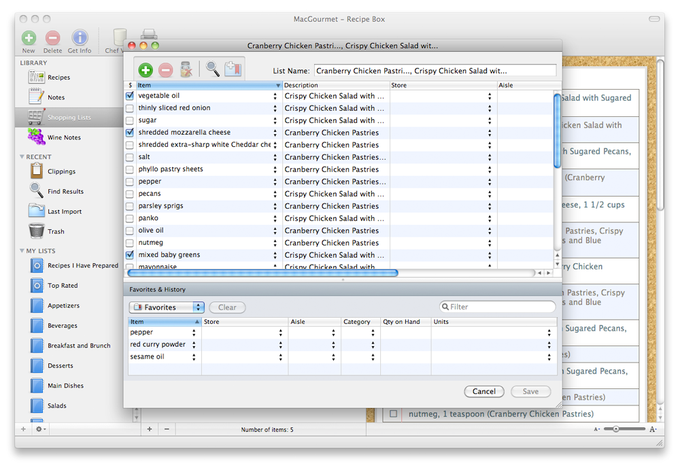Select Shopping Lists in sidebar
The width and height of the screenshot is (680, 468).
(69, 117)
